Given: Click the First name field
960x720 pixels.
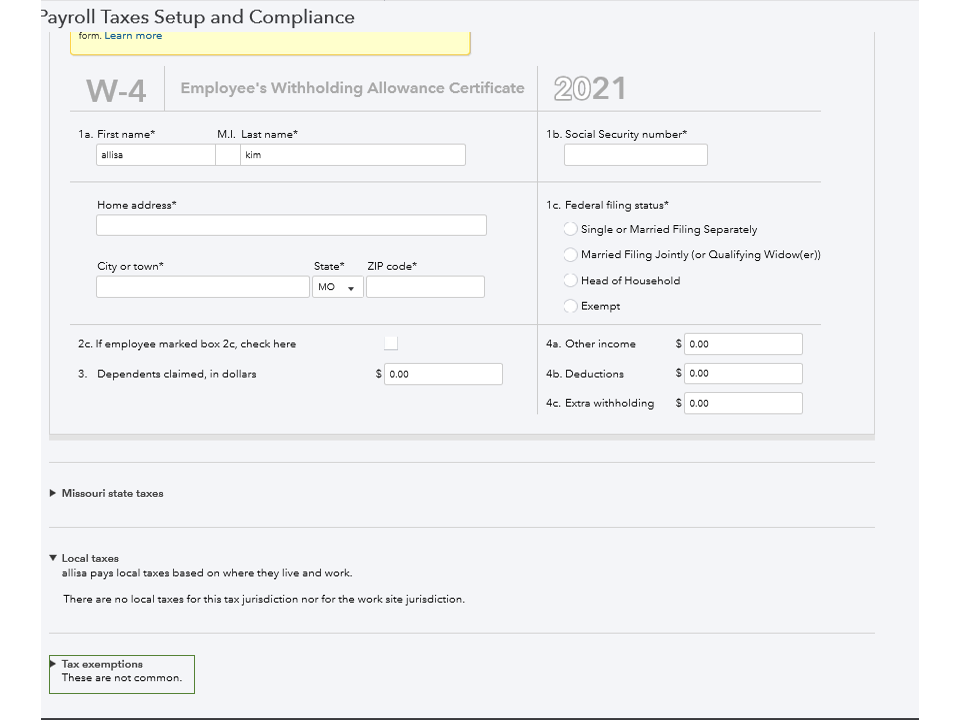Looking at the screenshot, I should click(155, 155).
